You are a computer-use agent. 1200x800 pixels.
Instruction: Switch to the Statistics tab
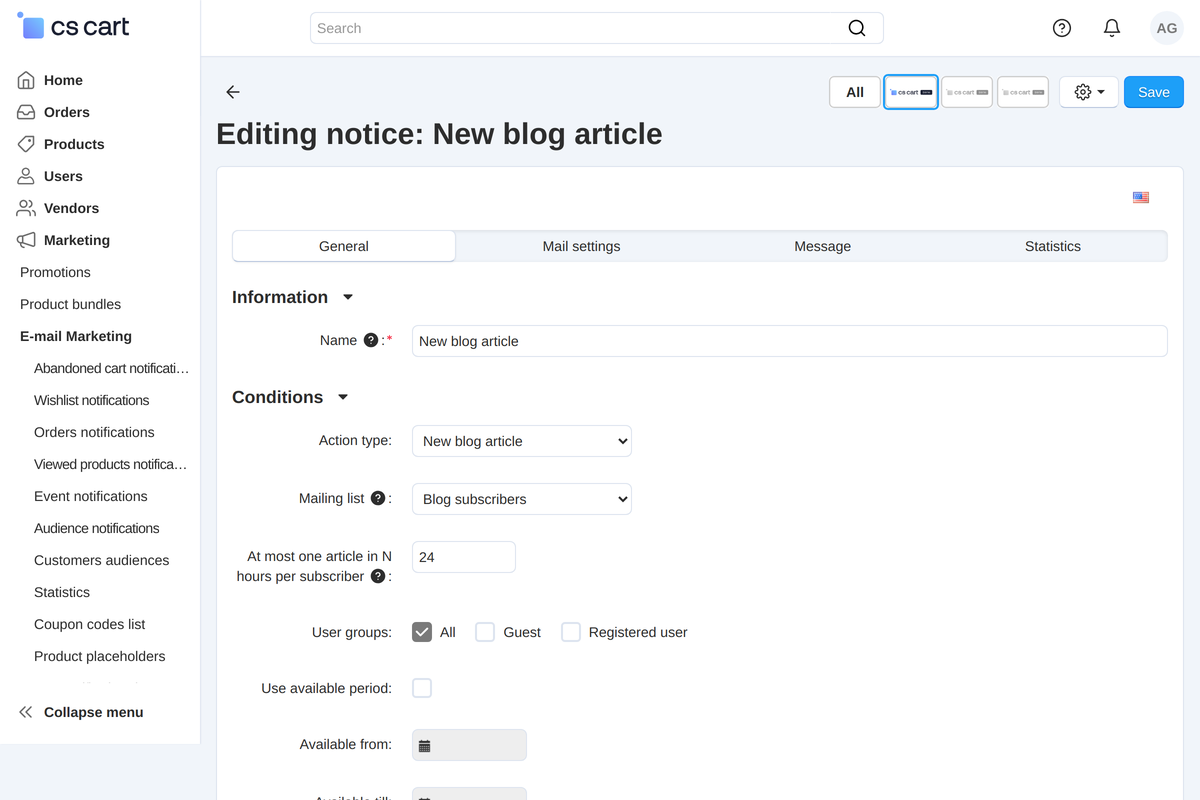click(x=1053, y=246)
